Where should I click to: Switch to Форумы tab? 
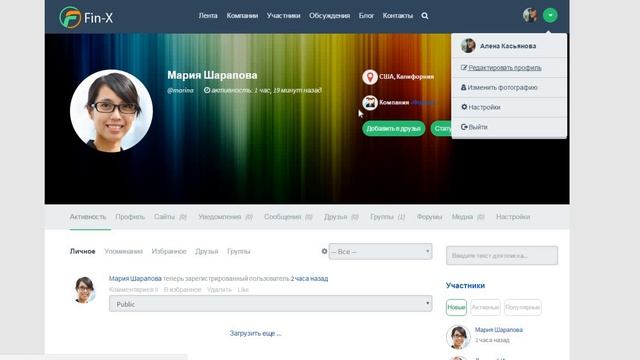[429, 217]
